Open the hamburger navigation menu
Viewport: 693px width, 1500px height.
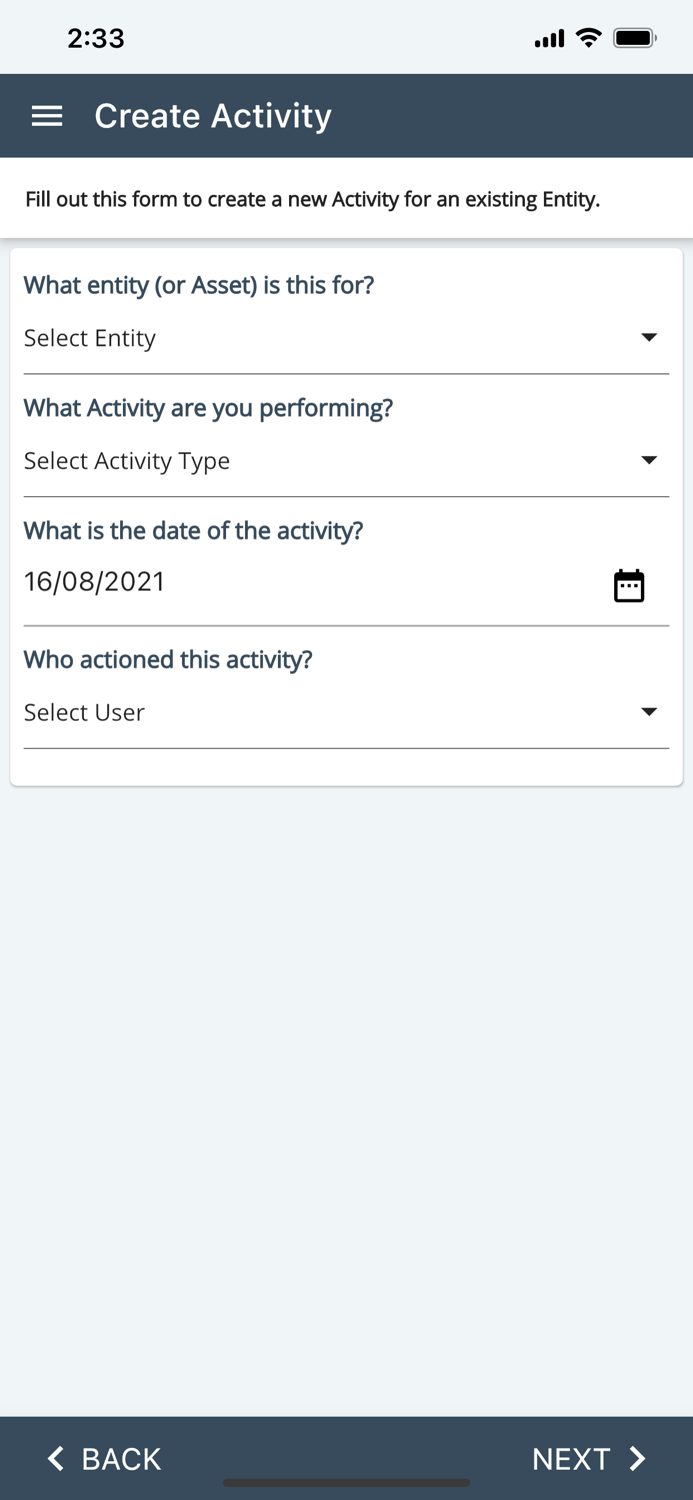click(46, 115)
